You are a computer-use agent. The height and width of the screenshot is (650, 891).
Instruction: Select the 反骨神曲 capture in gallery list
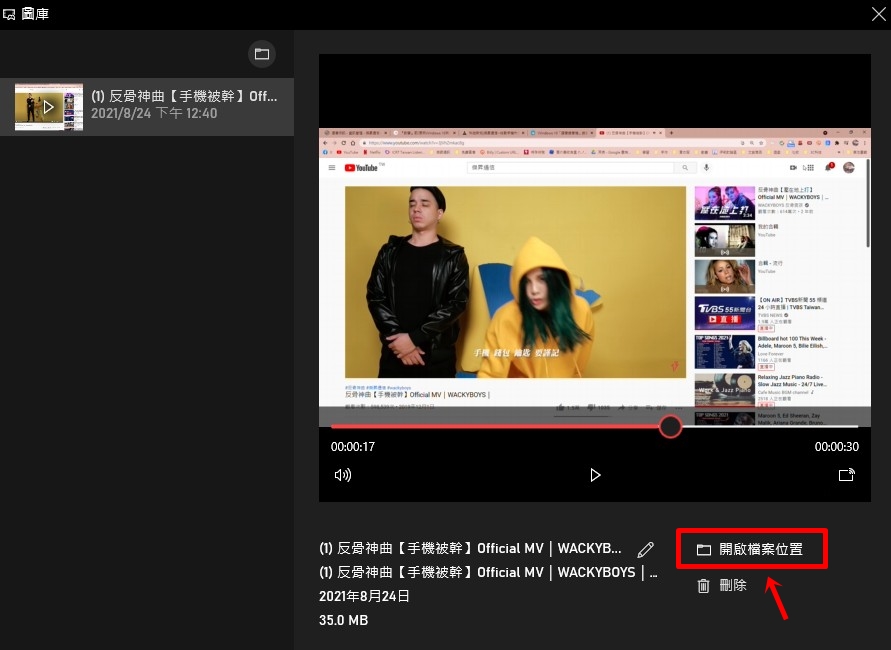[x=147, y=107]
